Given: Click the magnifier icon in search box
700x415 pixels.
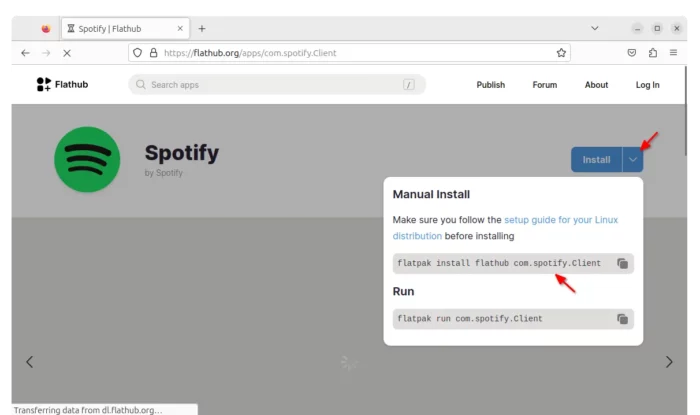Looking at the screenshot, I should pyautogui.click(x=141, y=84).
